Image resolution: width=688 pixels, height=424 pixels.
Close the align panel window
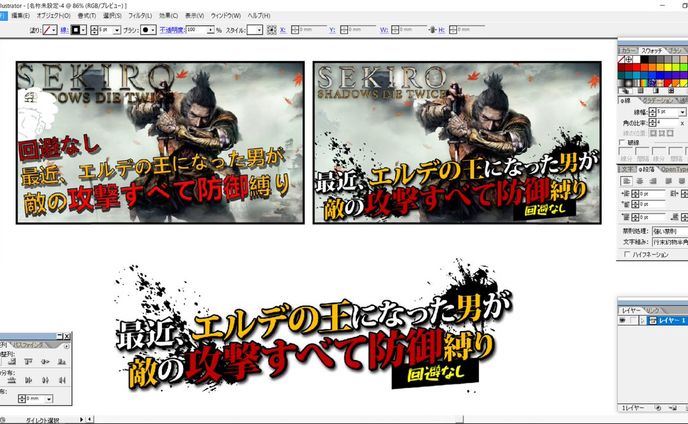(x=67, y=337)
